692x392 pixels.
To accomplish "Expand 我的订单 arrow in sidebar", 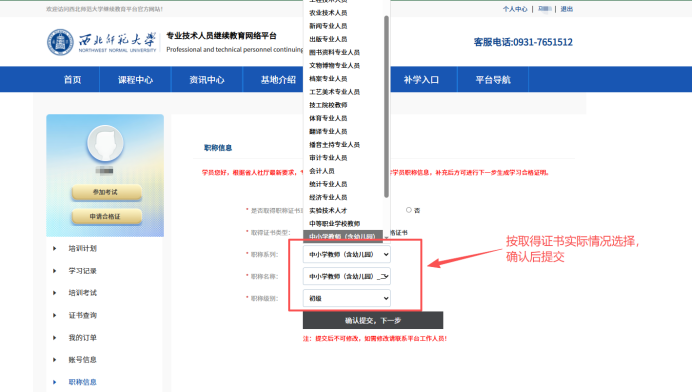I will [x=55, y=338].
